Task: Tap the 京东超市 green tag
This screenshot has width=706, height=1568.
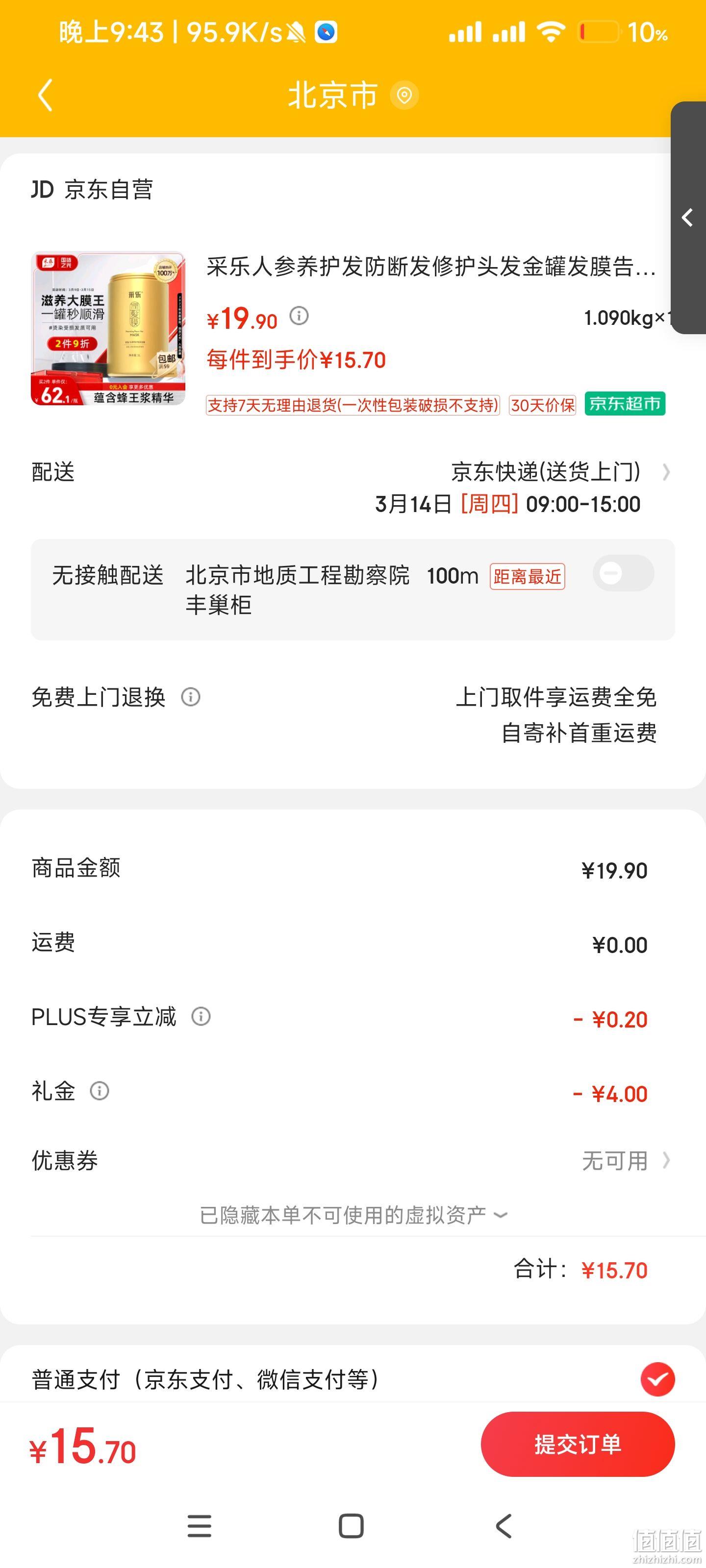Action: click(x=625, y=404)
